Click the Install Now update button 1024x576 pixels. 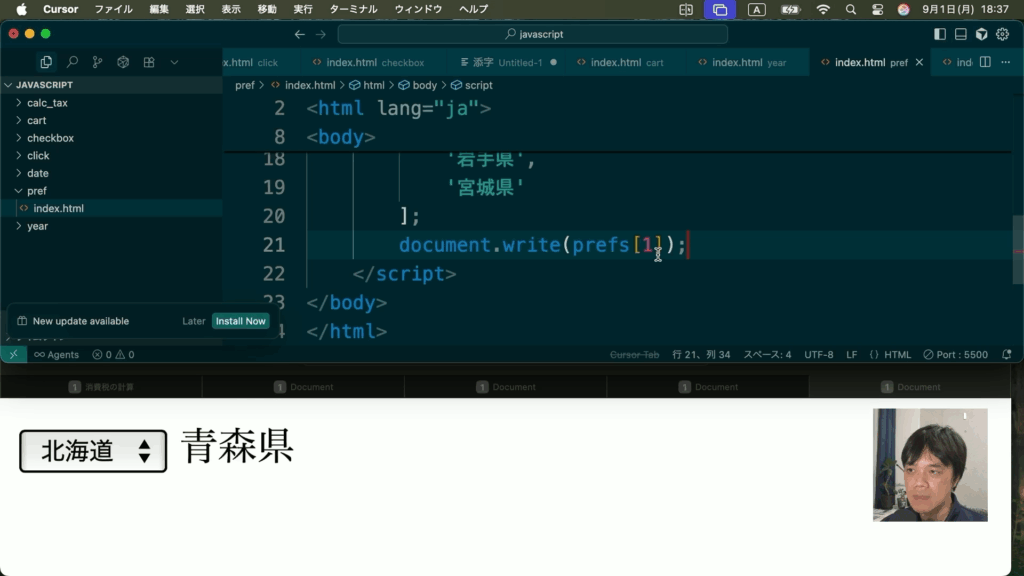pos(240,321)
